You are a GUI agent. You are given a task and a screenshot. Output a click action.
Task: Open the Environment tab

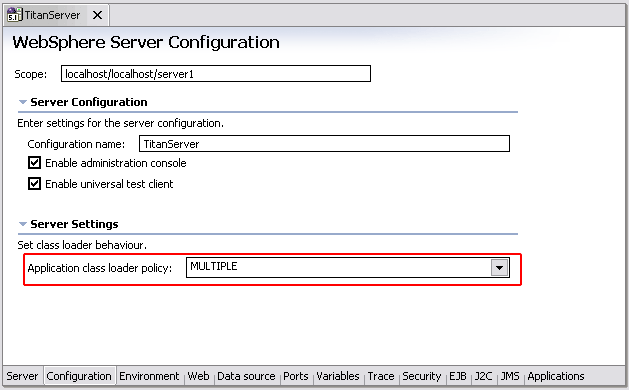pos(149,376)
